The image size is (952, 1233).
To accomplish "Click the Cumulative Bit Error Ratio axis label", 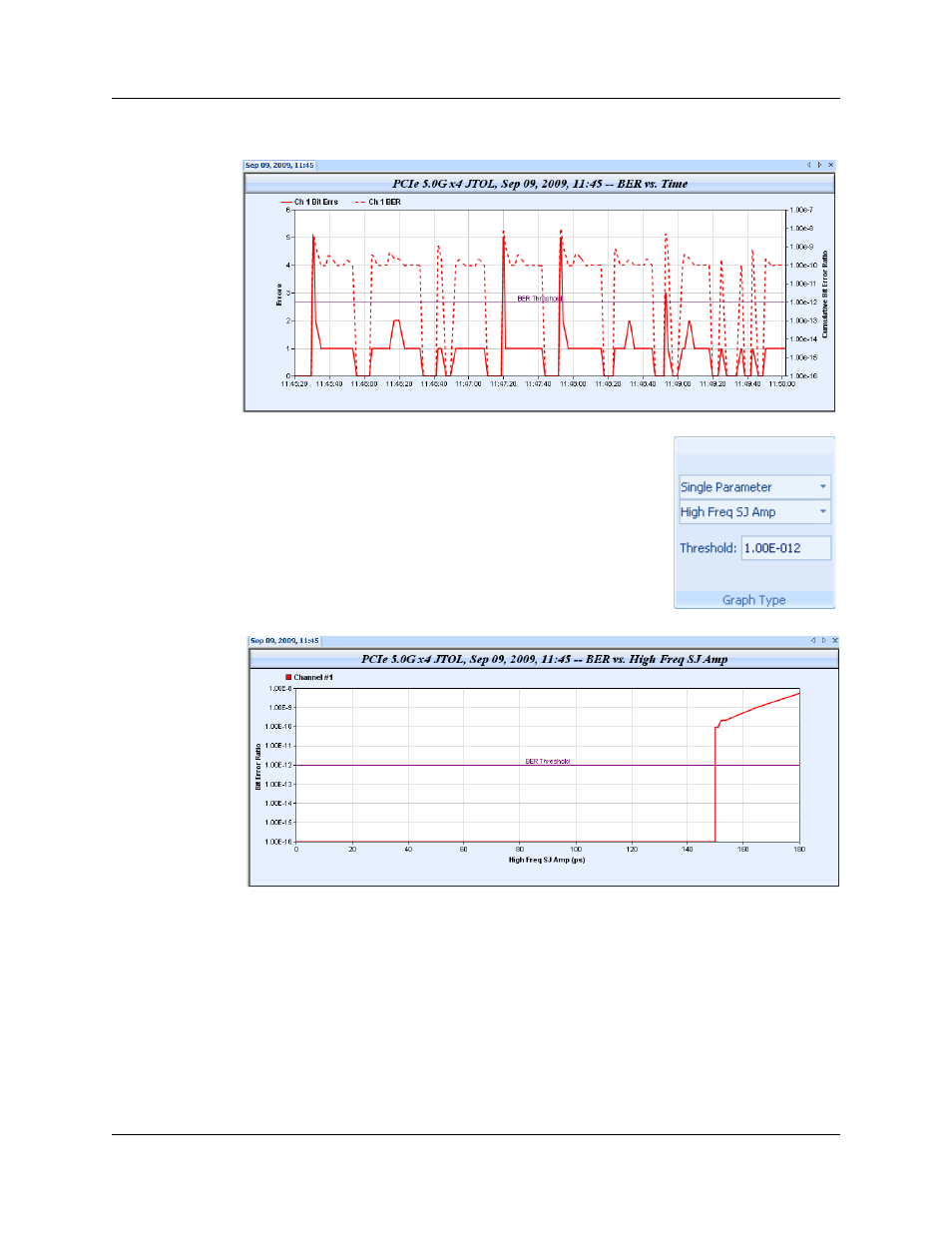I will pos(825,294).
